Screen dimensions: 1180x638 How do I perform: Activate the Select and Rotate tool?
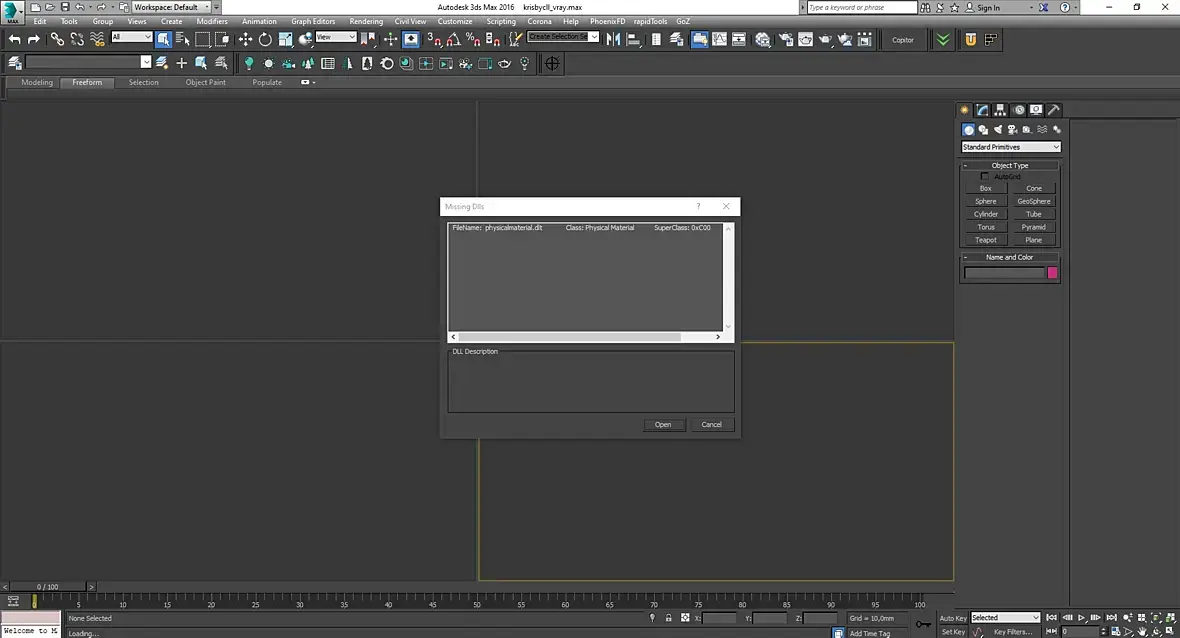(265, 40)
